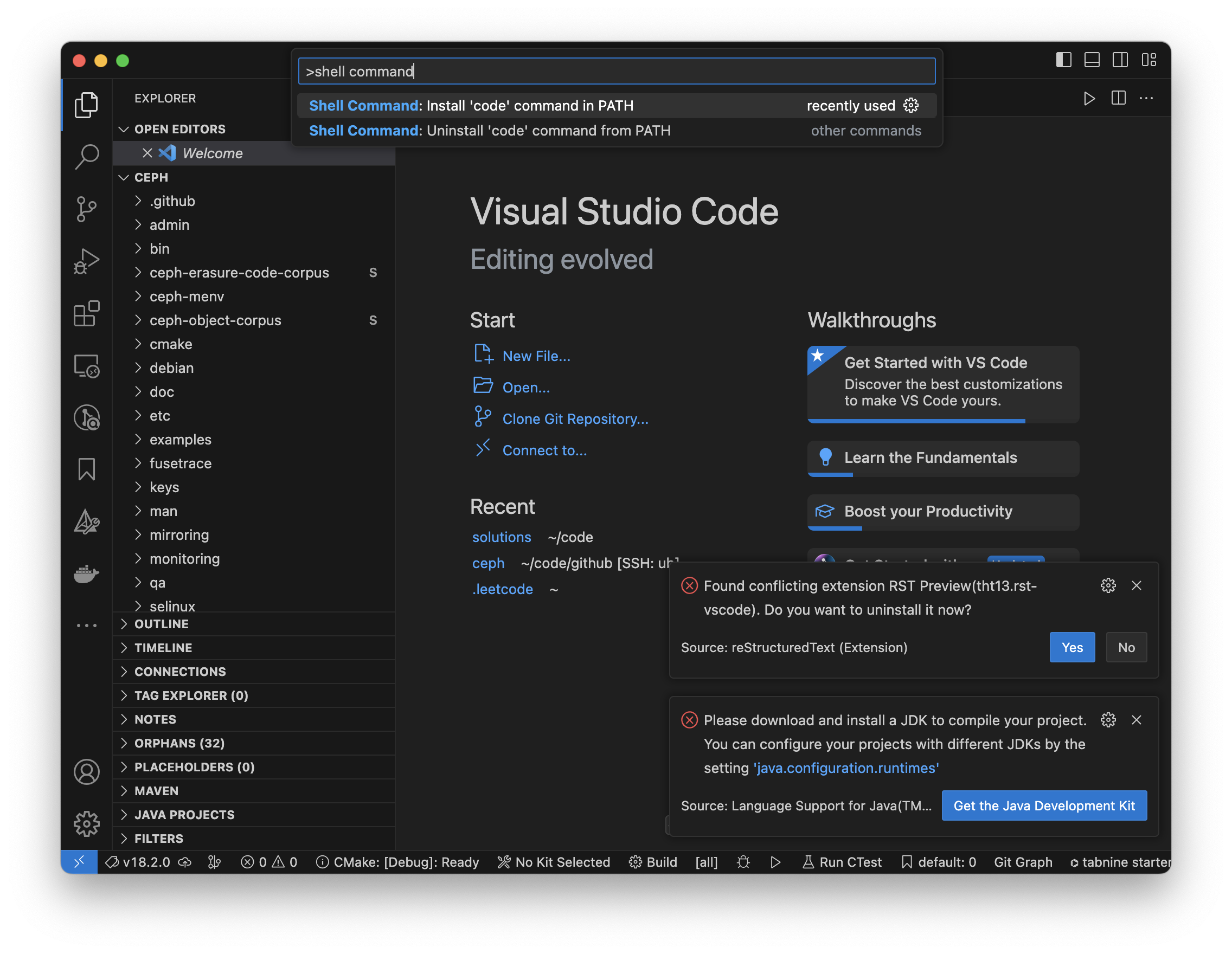
Task: Split the editor right
Action: (x=1118, y=98)
